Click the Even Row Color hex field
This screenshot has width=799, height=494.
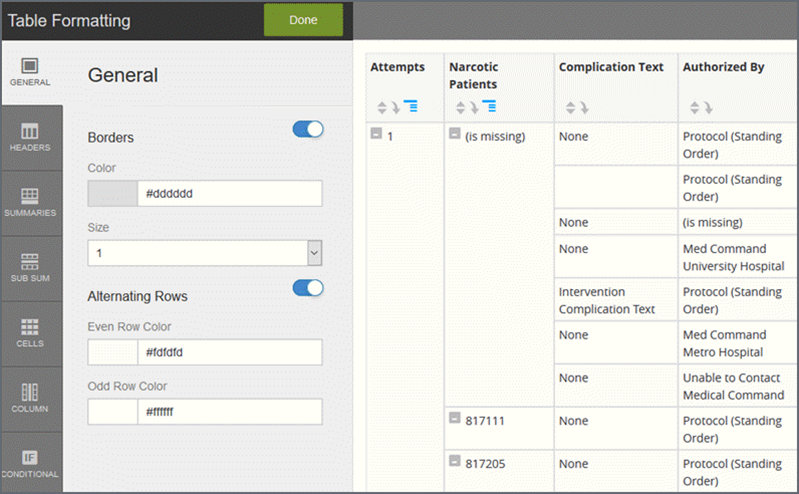pos(230,352)
